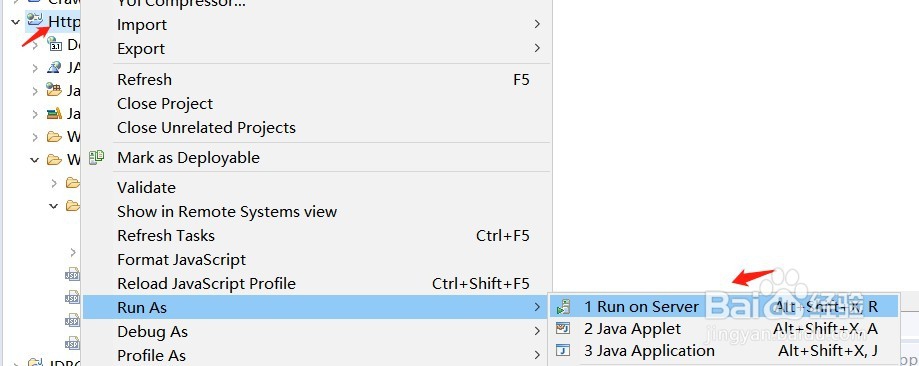Select the Http project icon in tree
919x366 pixels.
[36, 20]
